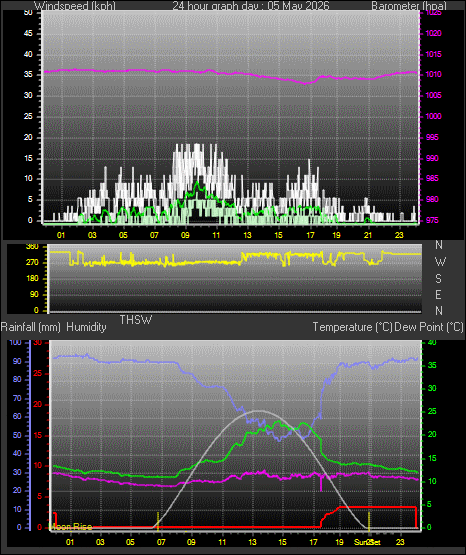Viewport: 466px width, 555px height.
Task: Click the SunSet marker label
Action: tap(368, 542)
